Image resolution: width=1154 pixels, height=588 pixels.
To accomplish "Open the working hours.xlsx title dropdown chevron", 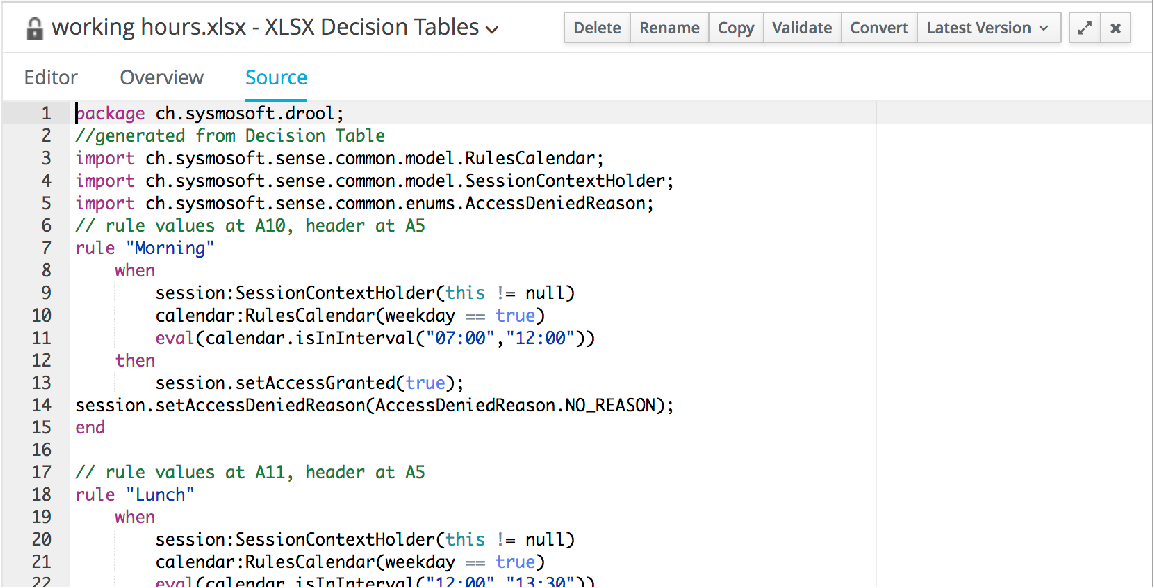I will click(x=492, y=30).
